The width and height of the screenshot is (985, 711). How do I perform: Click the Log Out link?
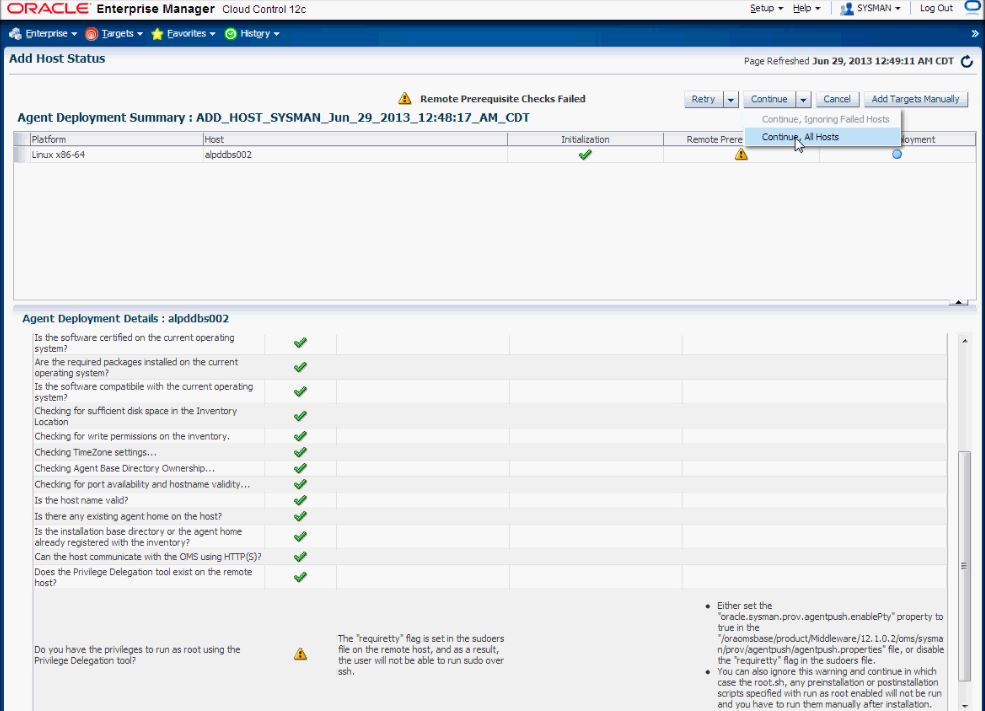coord(936,8)
